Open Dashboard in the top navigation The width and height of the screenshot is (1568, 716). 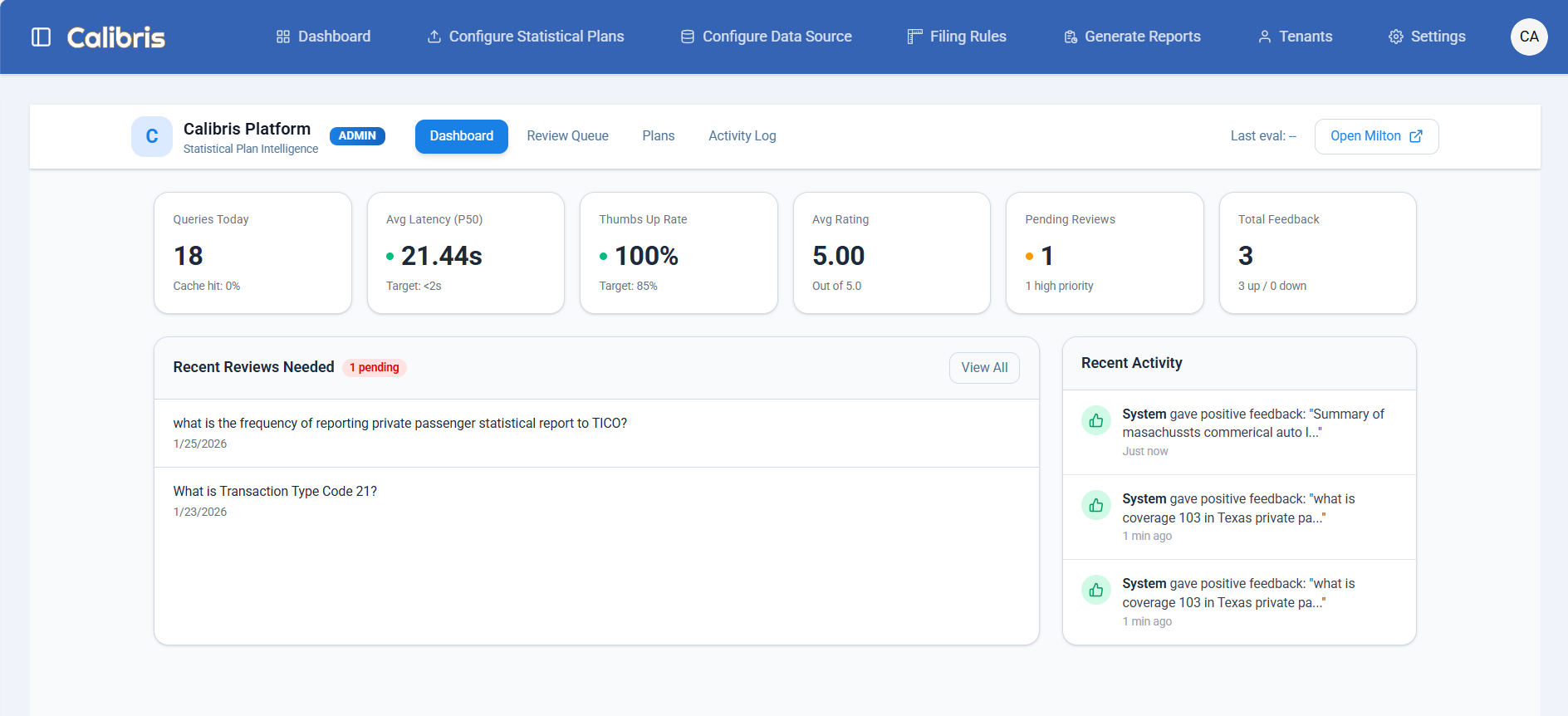click(323, 37)
